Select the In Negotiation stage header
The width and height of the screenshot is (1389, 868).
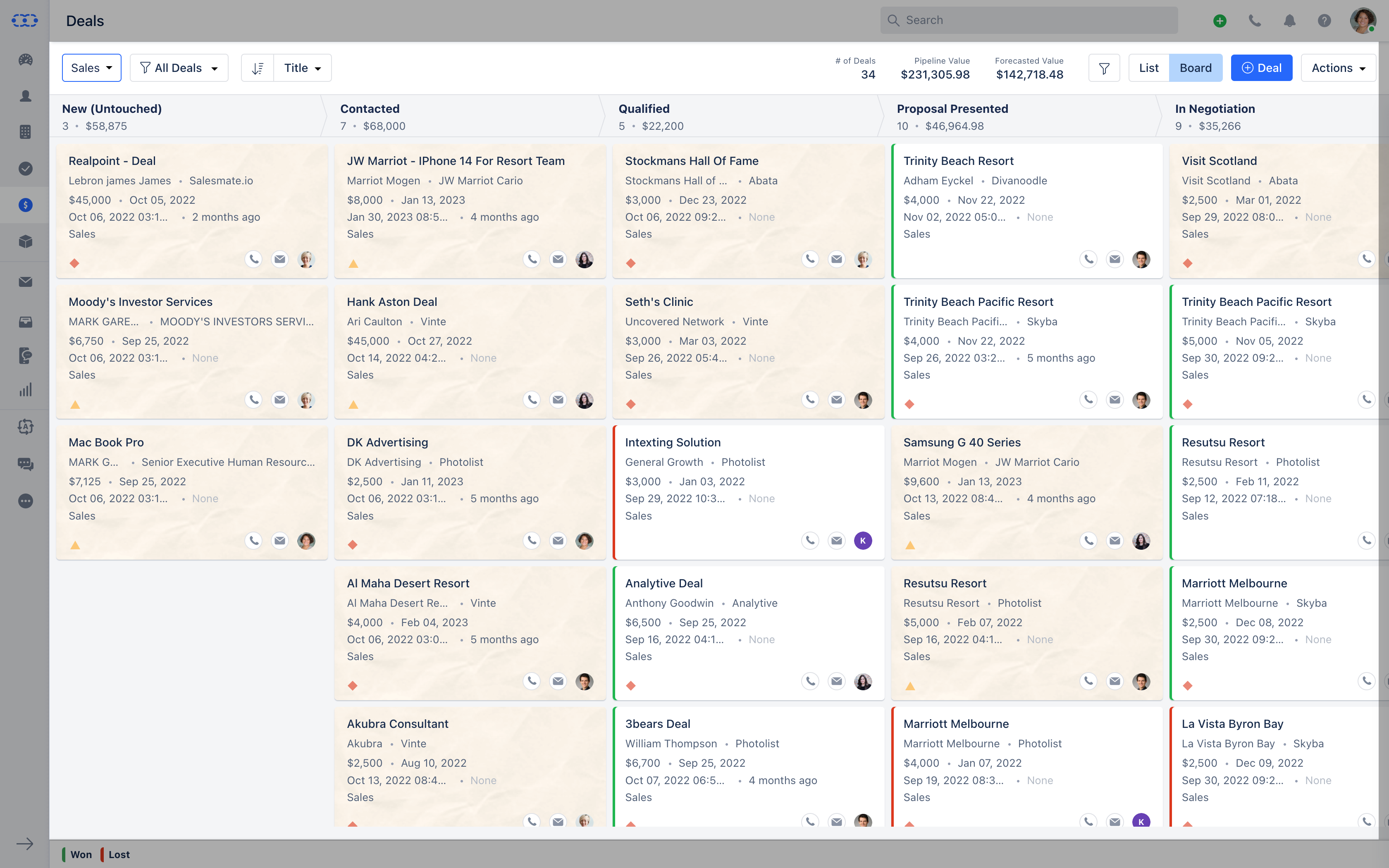pyautogui.click(x=1273, y=117)
